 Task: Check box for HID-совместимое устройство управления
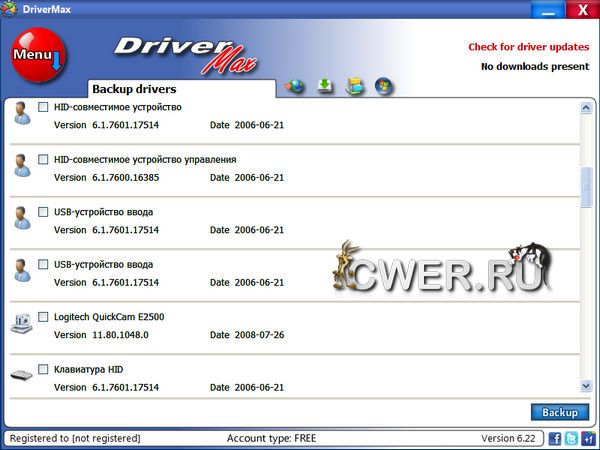43,159
